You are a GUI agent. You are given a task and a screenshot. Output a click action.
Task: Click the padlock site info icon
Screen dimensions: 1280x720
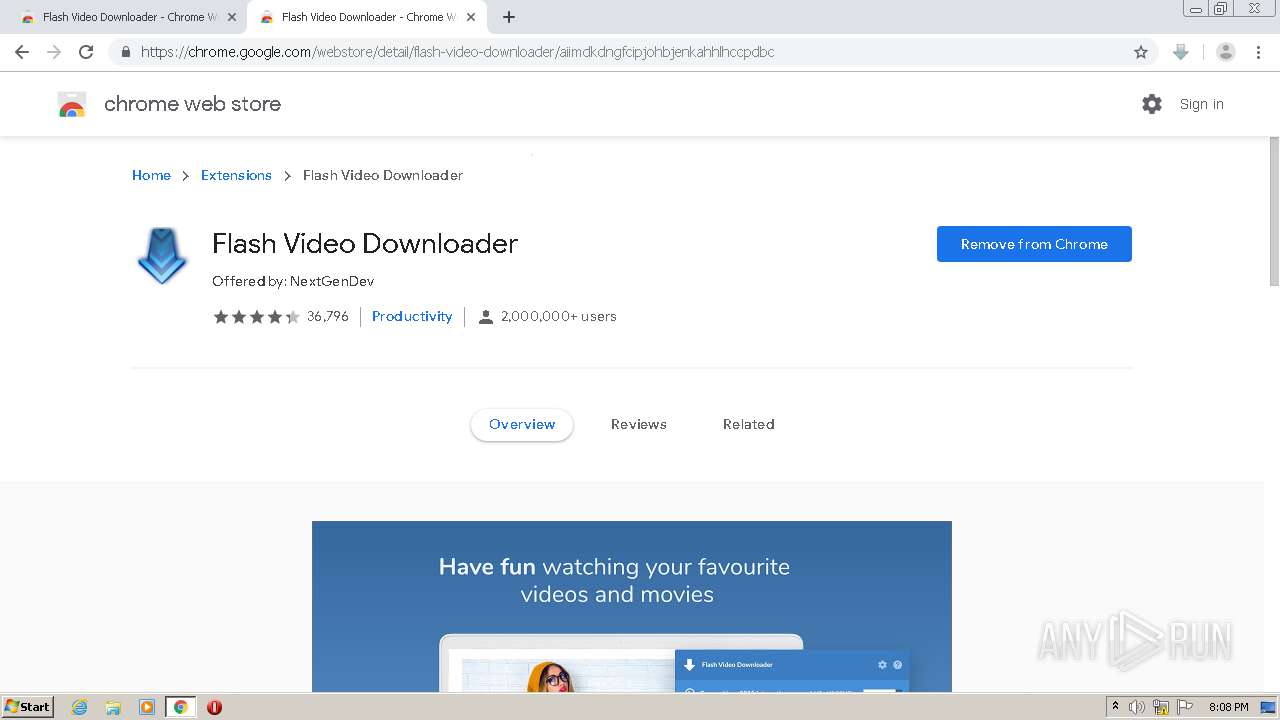point(125,52)
